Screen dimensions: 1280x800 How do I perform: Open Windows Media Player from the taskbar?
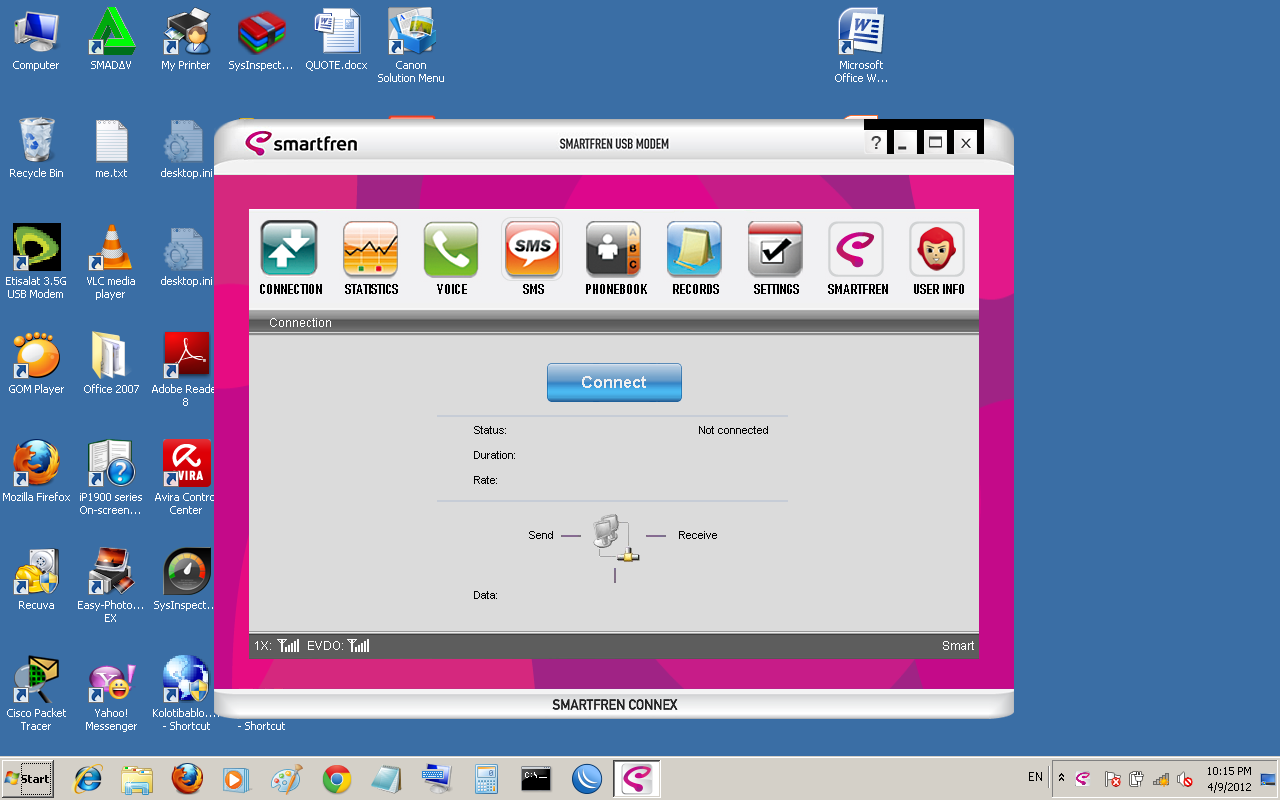click(x=237, y=779)
